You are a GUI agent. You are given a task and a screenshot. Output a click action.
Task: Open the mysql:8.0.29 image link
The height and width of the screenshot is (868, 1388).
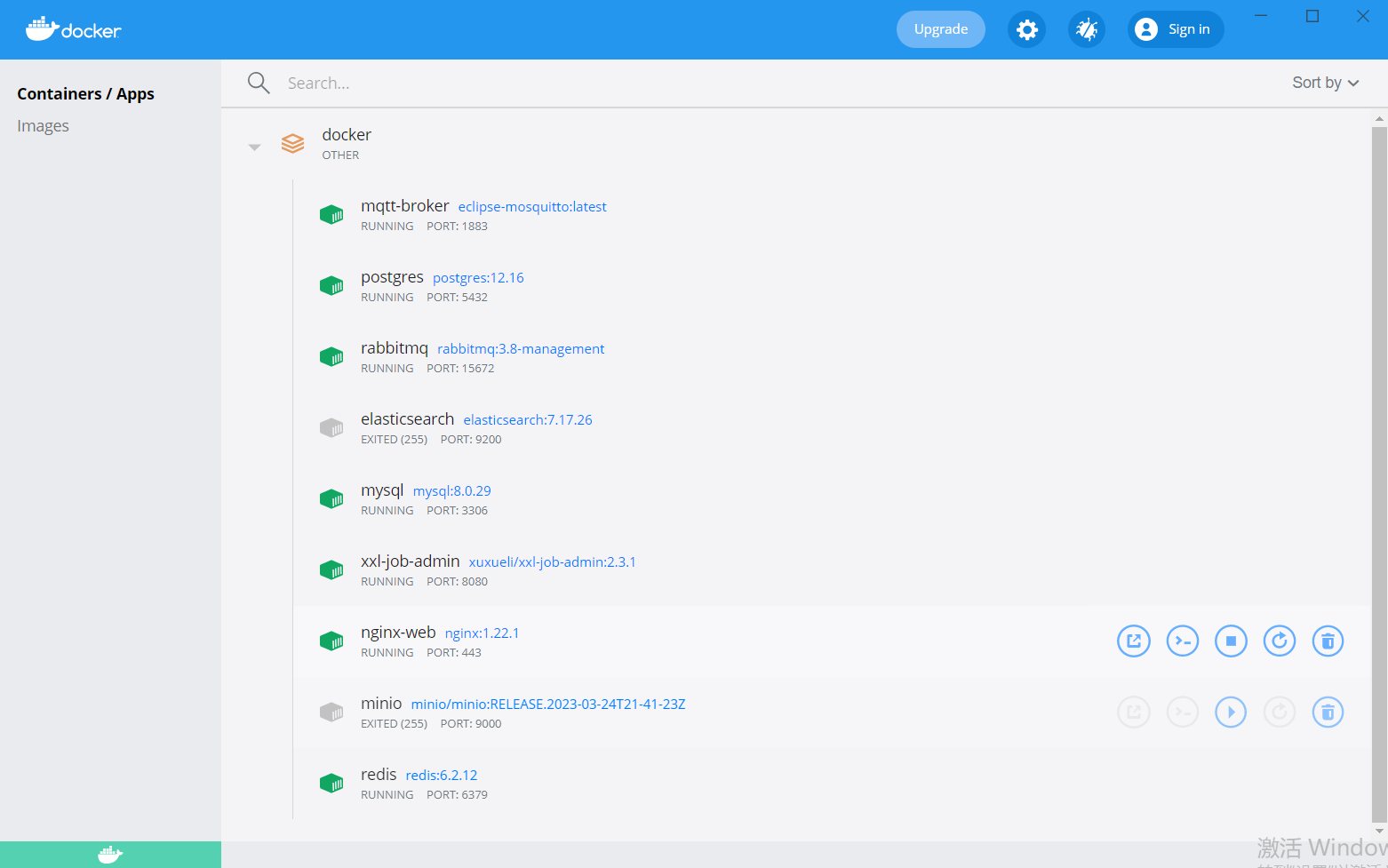[451, 490]
